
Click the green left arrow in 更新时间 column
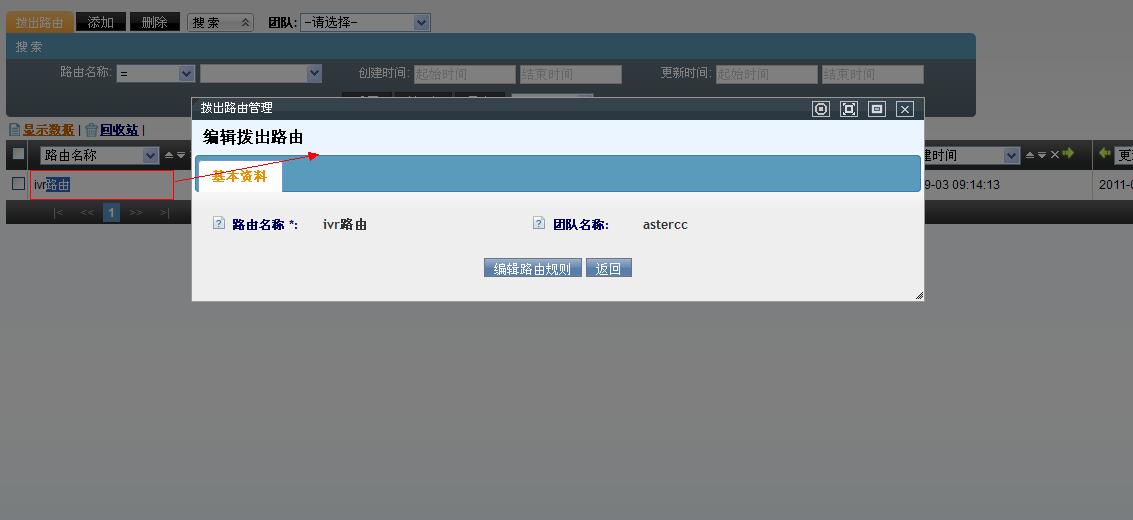point(1104,154)
